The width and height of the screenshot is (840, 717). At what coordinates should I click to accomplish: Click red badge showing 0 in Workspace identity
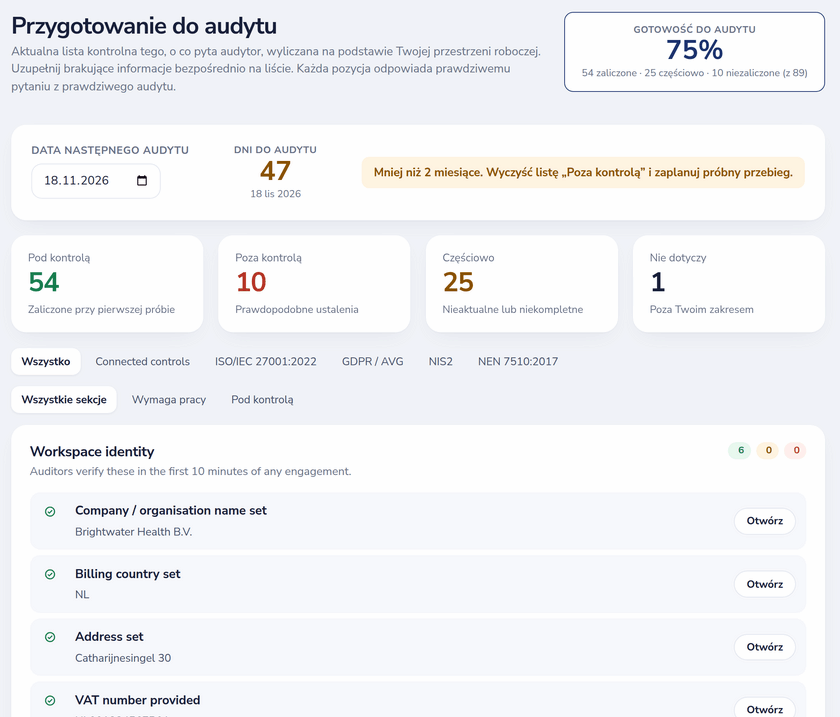pos(796,451)
